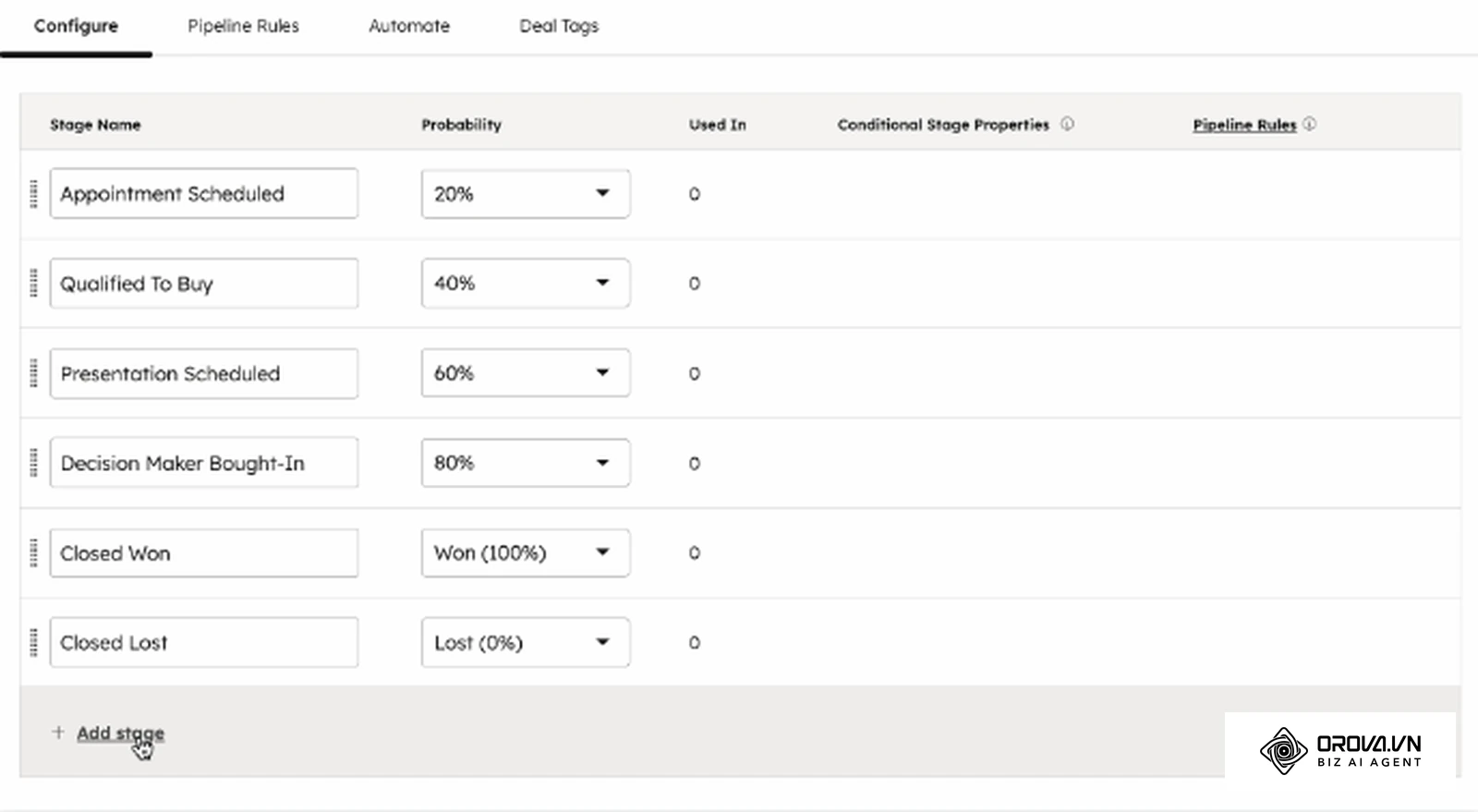Viewport: 1478px width, 812px height.
Task: Click info icon beside Pipeline Rules header
Action: 1309,124
